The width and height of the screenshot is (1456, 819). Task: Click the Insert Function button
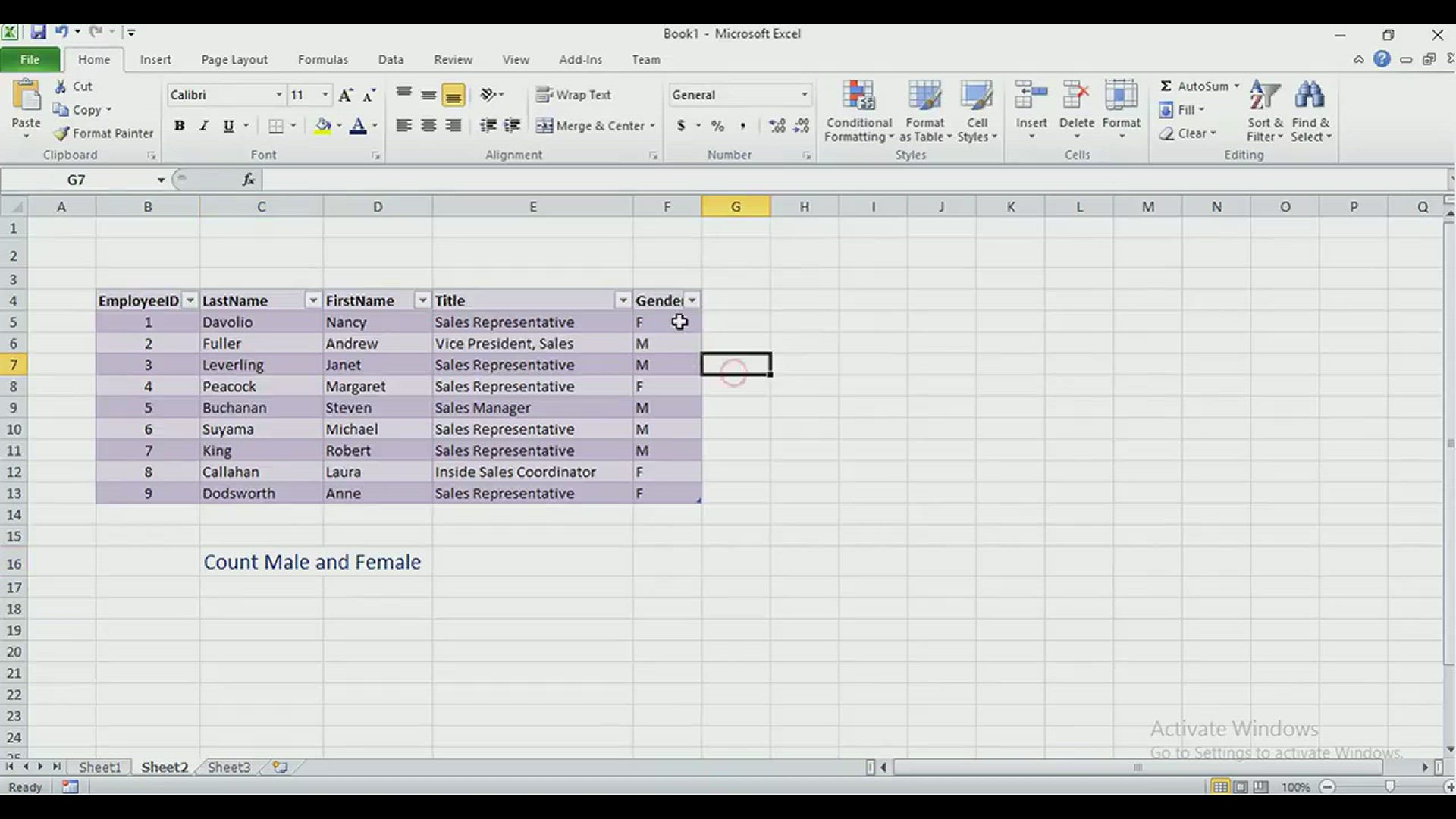249,180
